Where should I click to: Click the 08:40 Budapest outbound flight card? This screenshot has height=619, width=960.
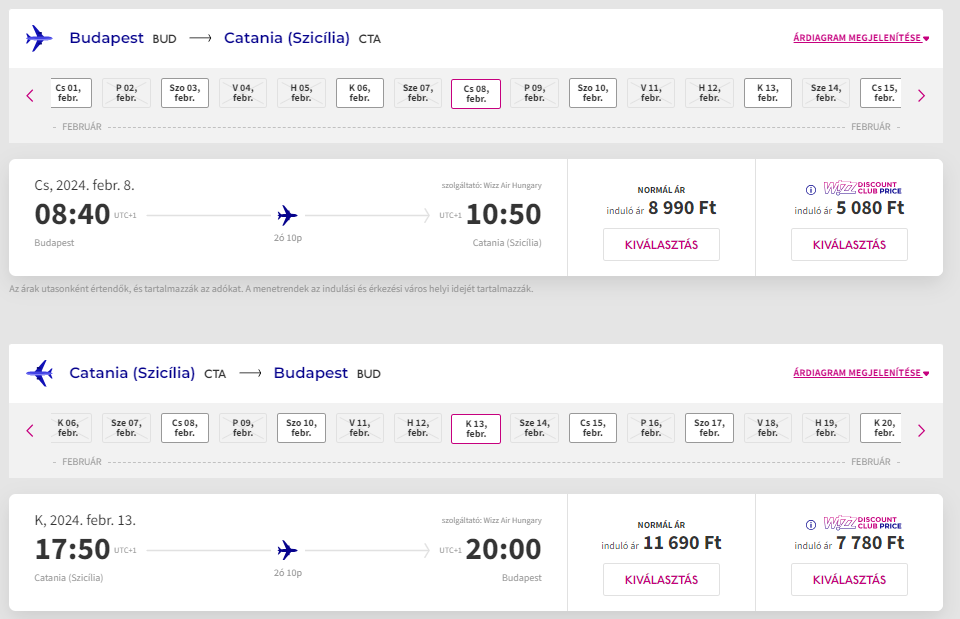coord(287,216)
